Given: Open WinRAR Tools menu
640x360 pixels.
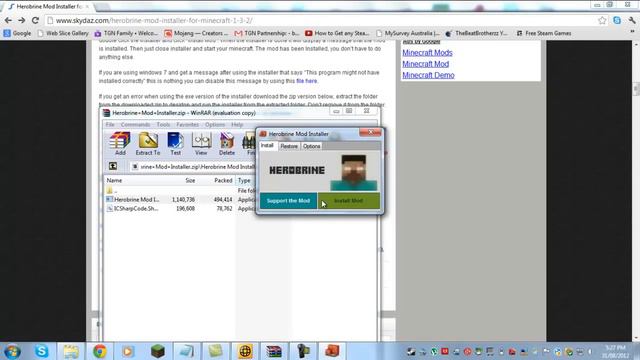Looking at the screenshot, I should tap(163, 124).
